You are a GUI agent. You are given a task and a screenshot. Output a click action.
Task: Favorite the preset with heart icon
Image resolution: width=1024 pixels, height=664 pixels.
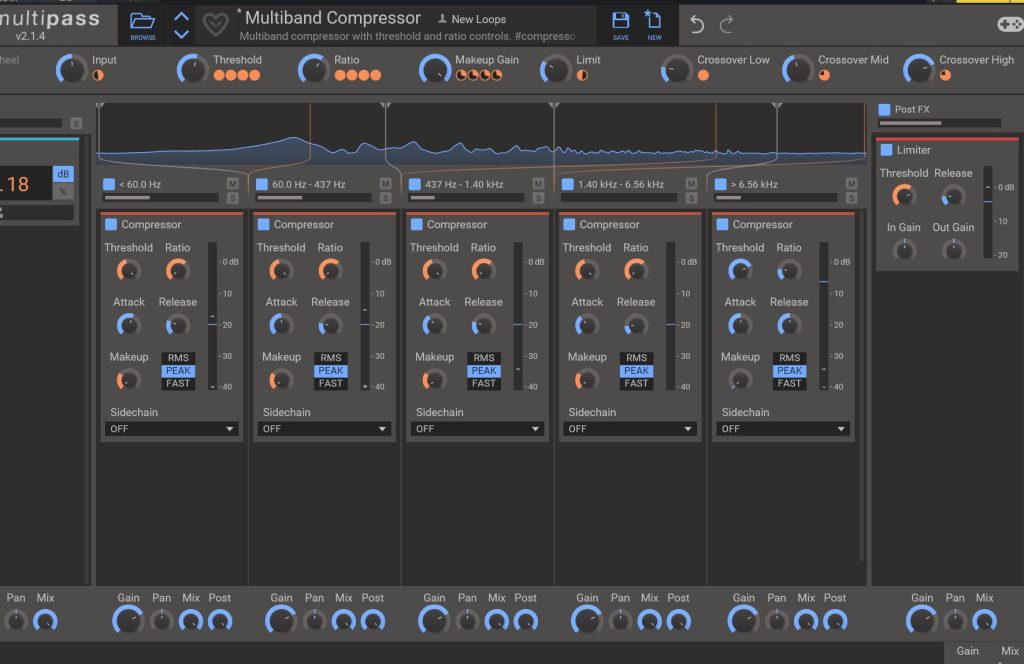(x=215, y=25)
